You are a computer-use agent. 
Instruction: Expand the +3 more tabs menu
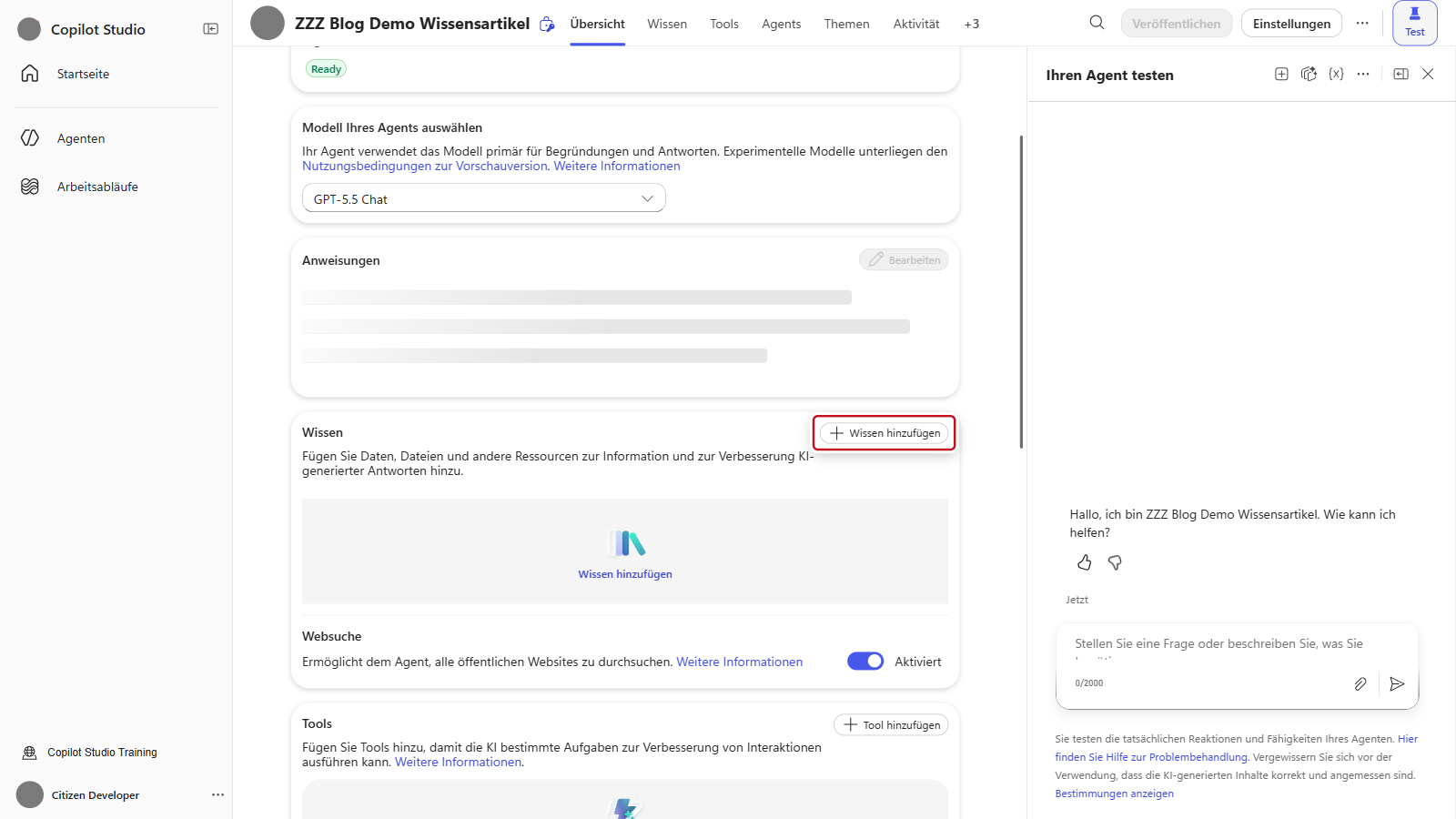click(972, 24)
